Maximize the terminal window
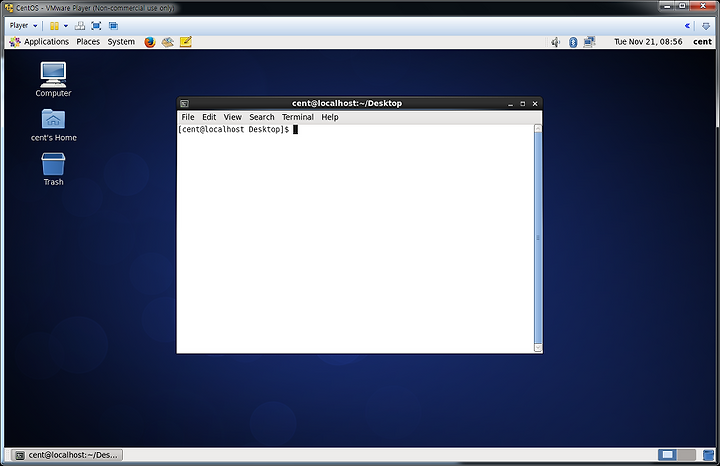The height and width of the screenshot is (466, 720). pyautogui.click(x=523, y=104)
